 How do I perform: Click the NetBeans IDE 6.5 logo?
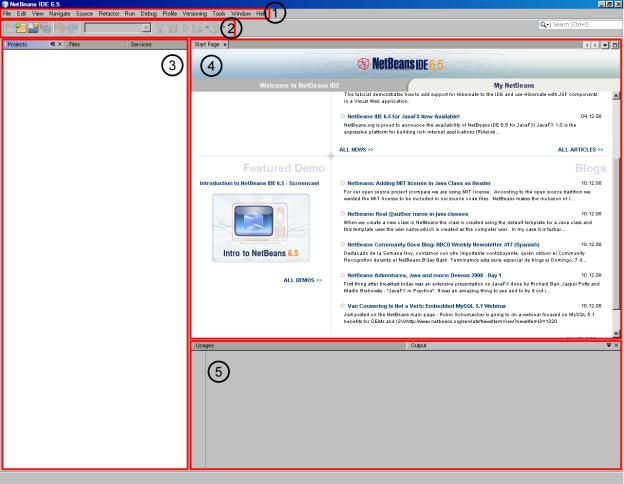pyautogui.click(x=400, y=64)
